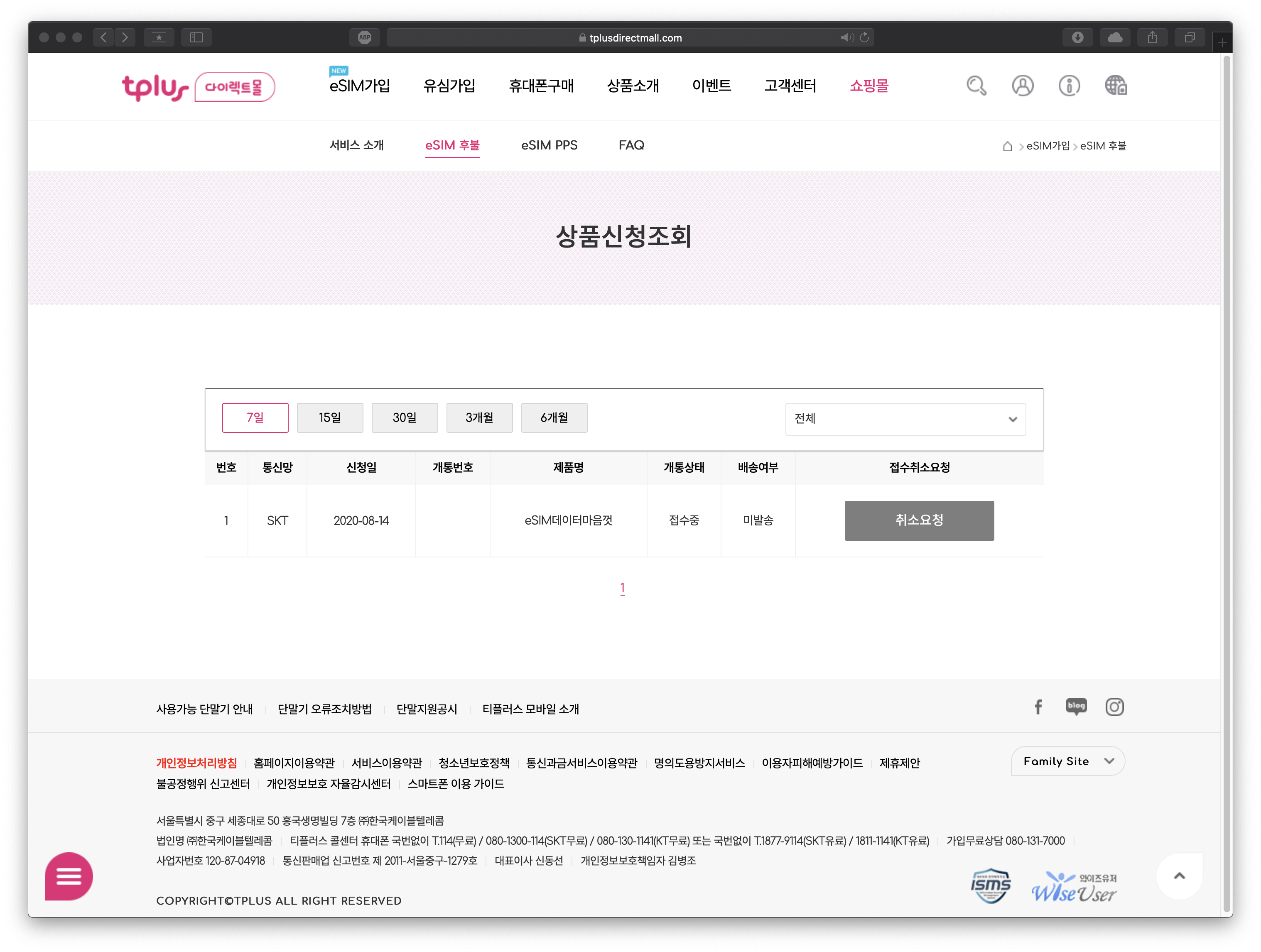This screenshot has height=952, width=1261.
Task: Expand the 전체 status dropdown
Action: click(x=905, y=420)
